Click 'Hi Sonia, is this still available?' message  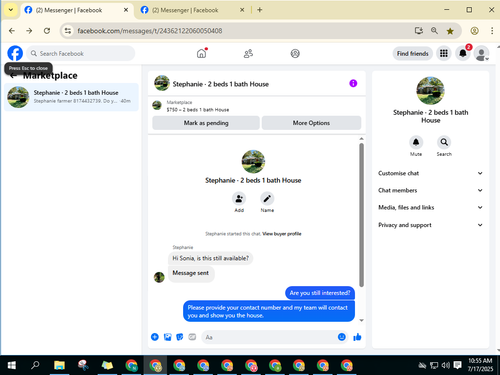coord(210,258)
